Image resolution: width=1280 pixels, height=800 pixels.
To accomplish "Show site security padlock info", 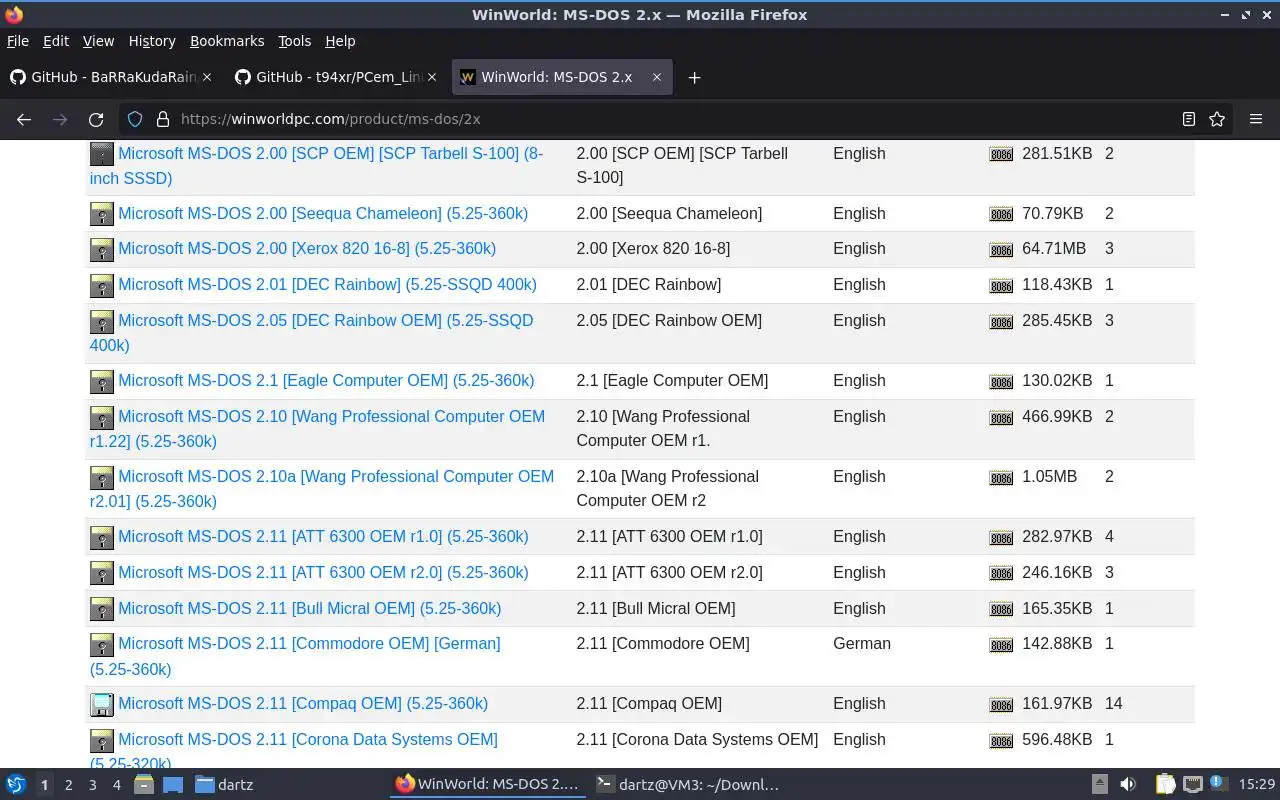I will click(163, 119).
